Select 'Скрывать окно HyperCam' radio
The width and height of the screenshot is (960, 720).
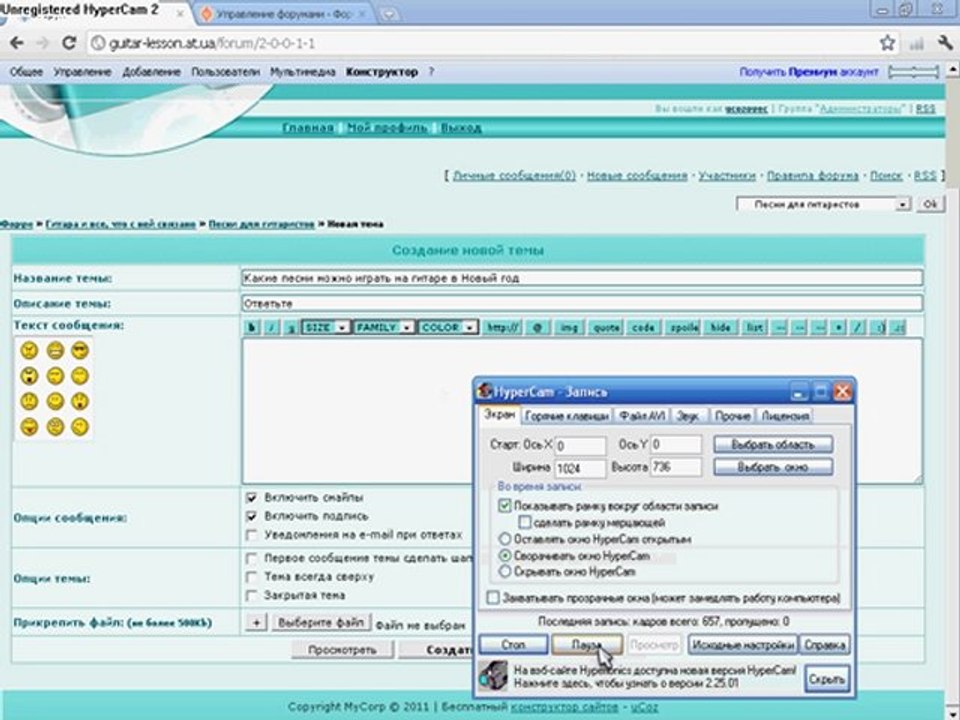coord(504,572)
